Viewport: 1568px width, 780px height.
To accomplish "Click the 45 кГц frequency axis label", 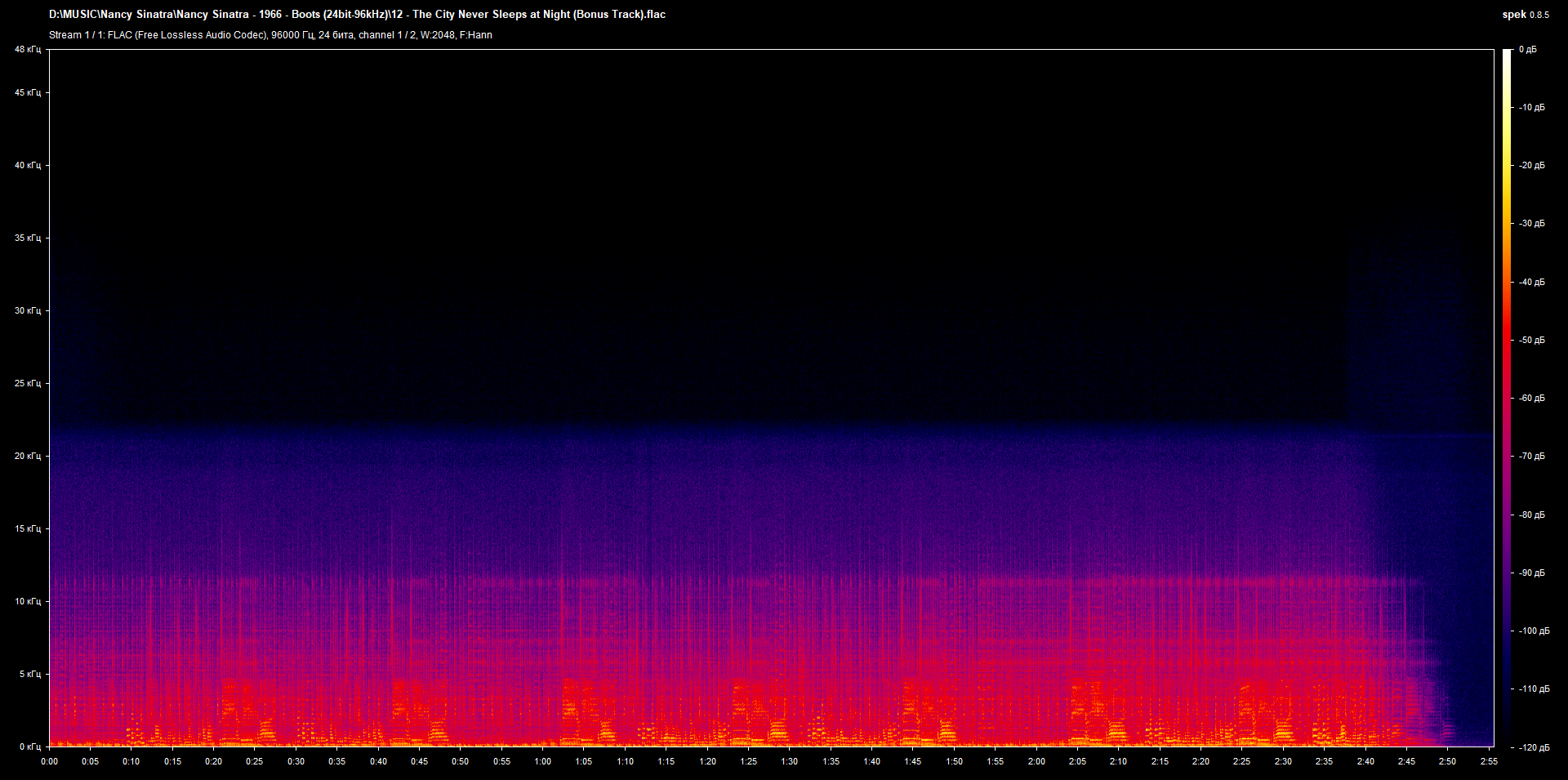I will coord(28,93).
